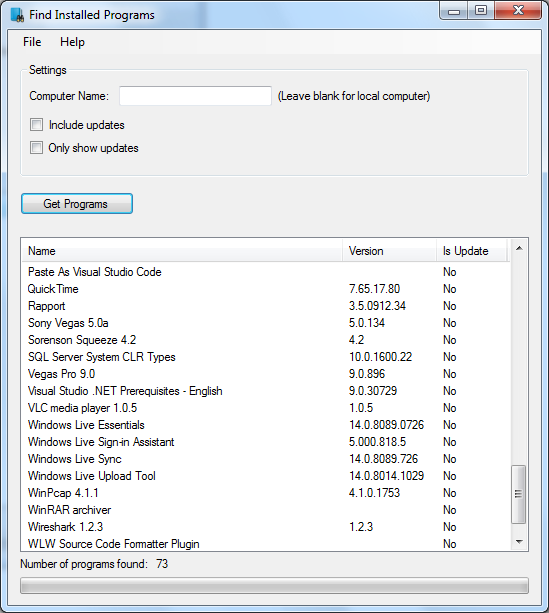Sort by the Is Update column header
This screenshot has height=613, width=549.
pos(472,251)
